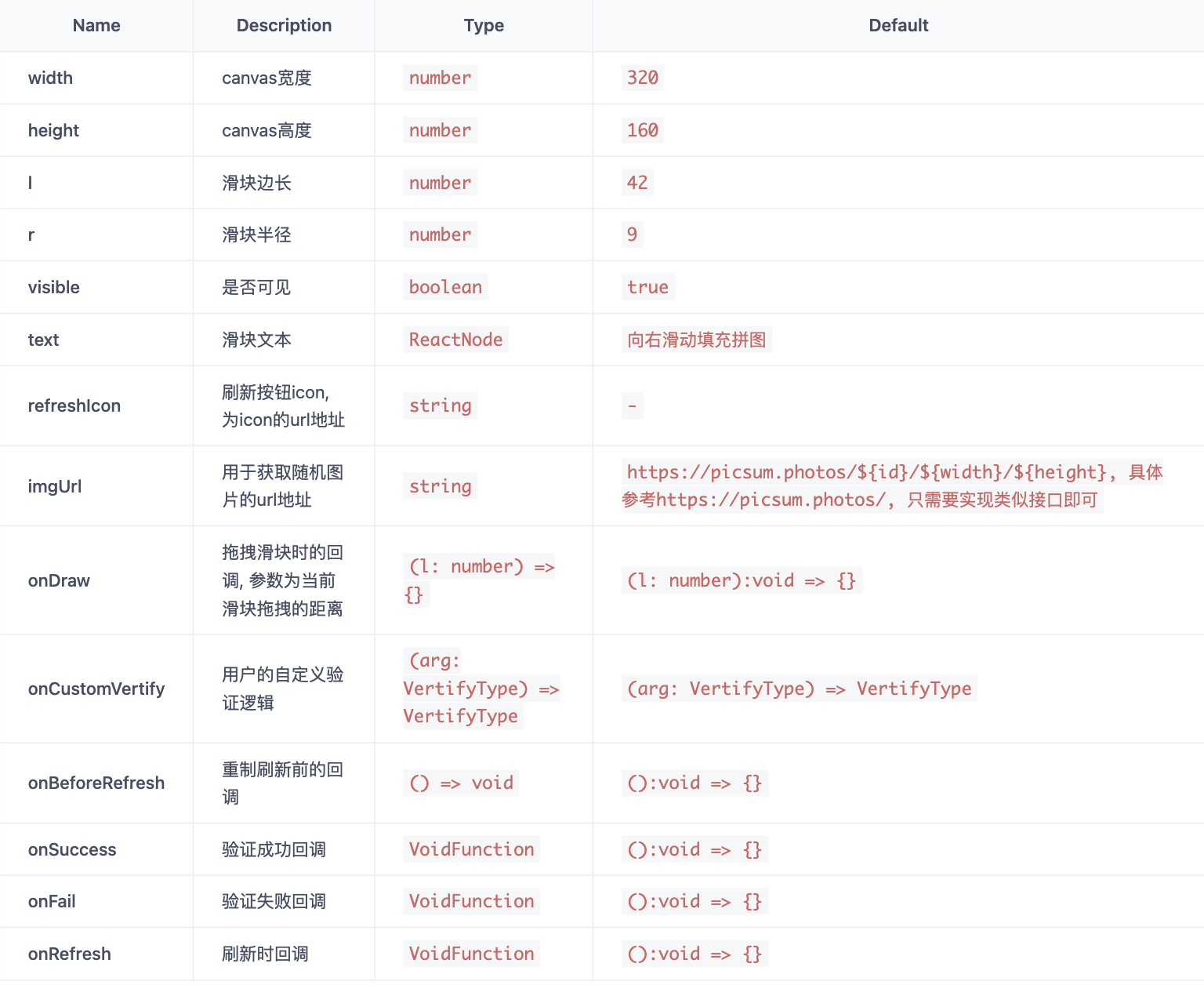Viewport: 1204px width, 985px height.
Task: Click the default value 160
Action: point(643,130)
